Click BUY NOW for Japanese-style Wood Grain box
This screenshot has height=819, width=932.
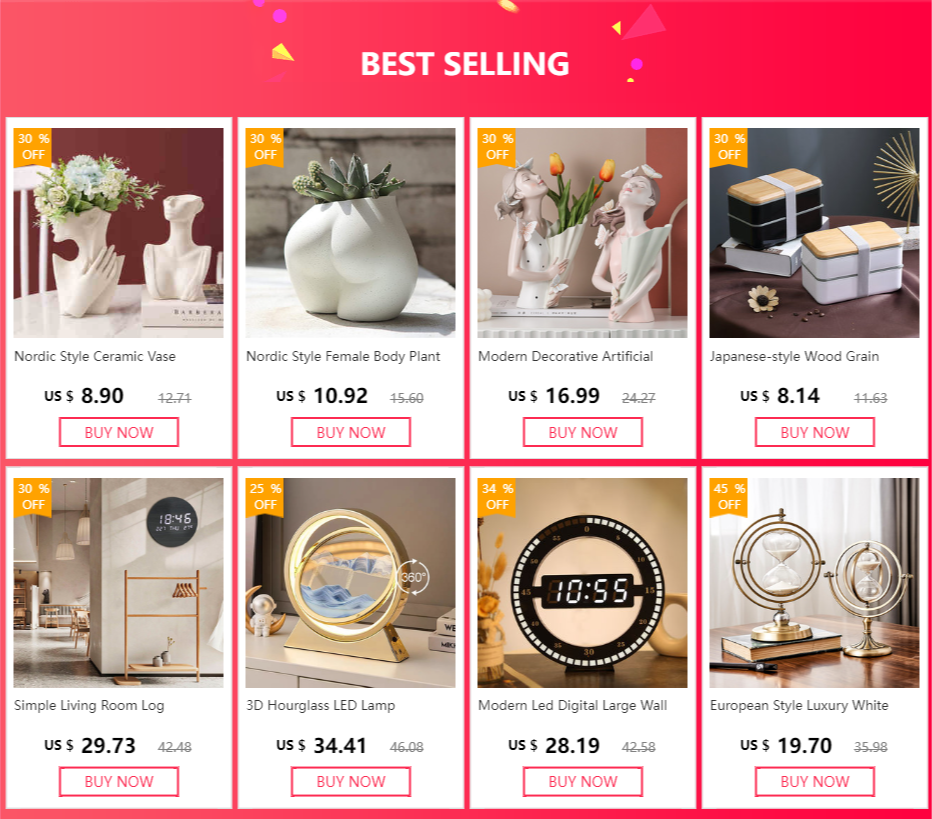(815, 432)
